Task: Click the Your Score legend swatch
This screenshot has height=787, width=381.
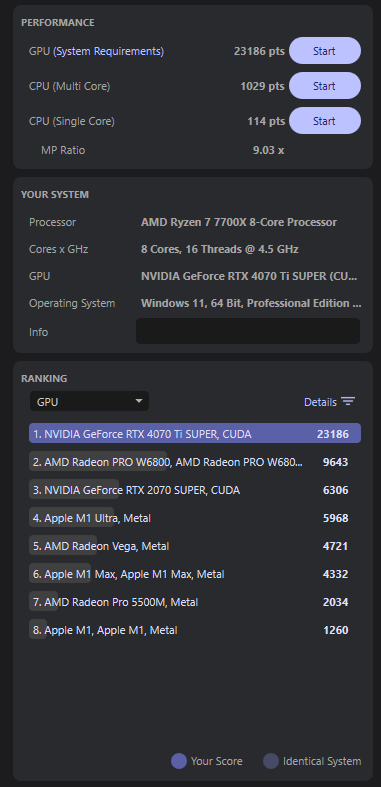Action: tap(179, 761)
